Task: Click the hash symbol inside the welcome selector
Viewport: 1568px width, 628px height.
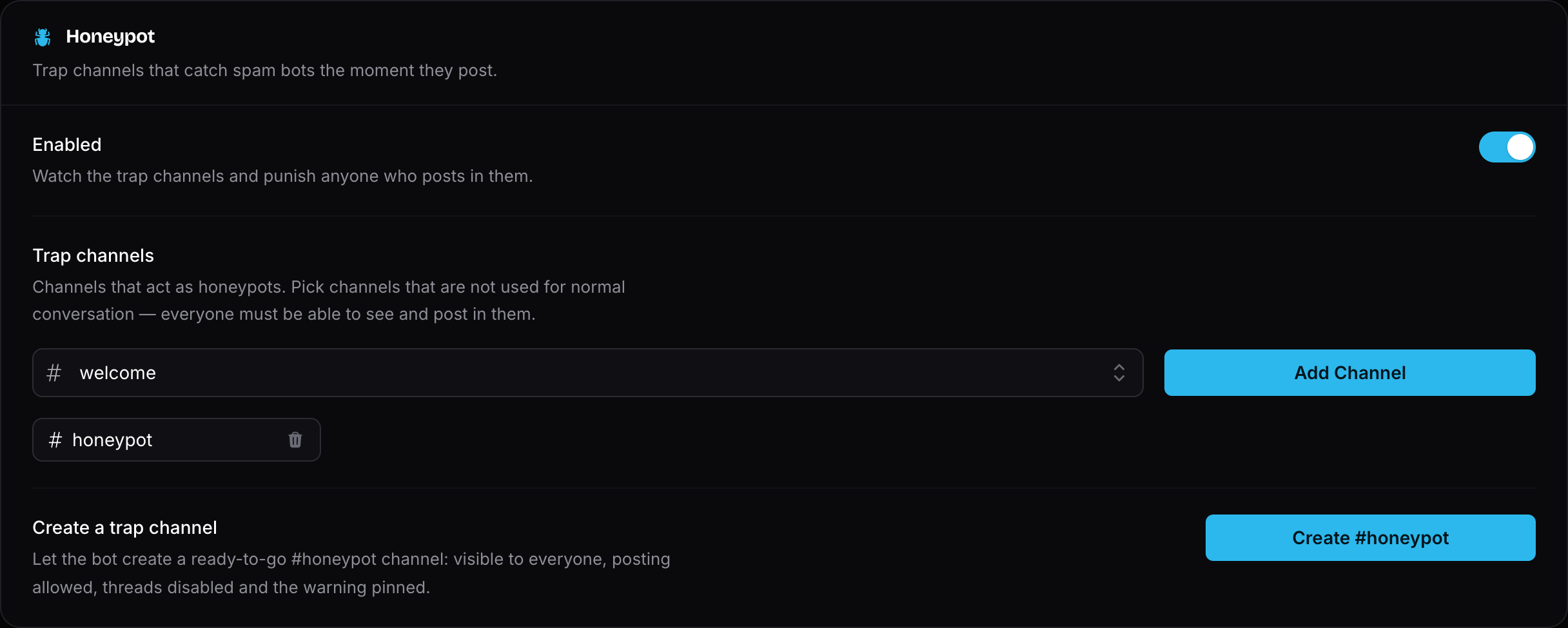Action: pyautogui.click(x=54, y=373)
